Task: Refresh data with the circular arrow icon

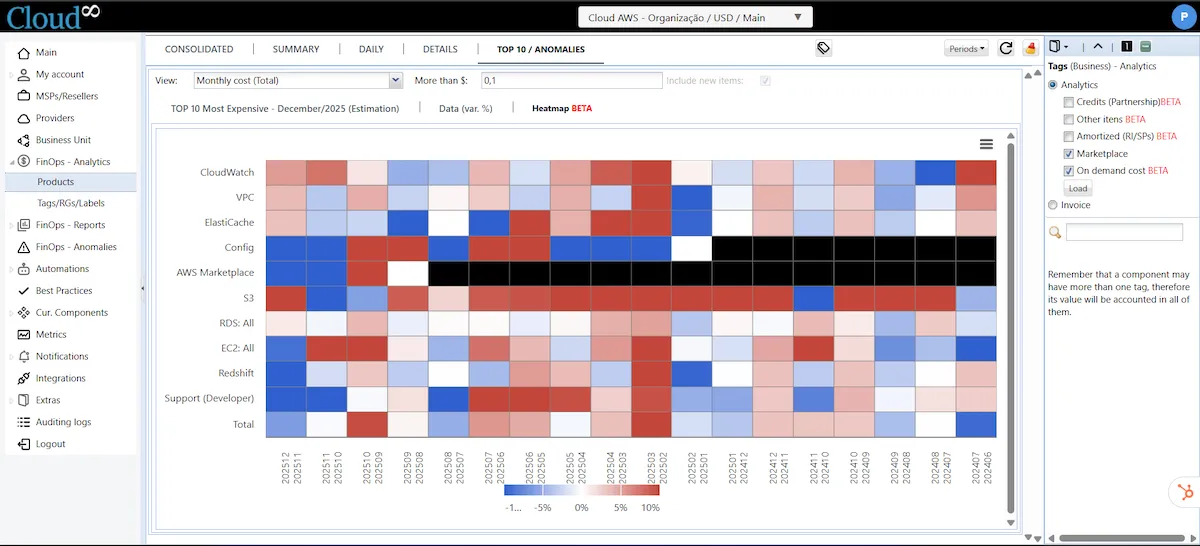Action: click(x=1006, y=48)
